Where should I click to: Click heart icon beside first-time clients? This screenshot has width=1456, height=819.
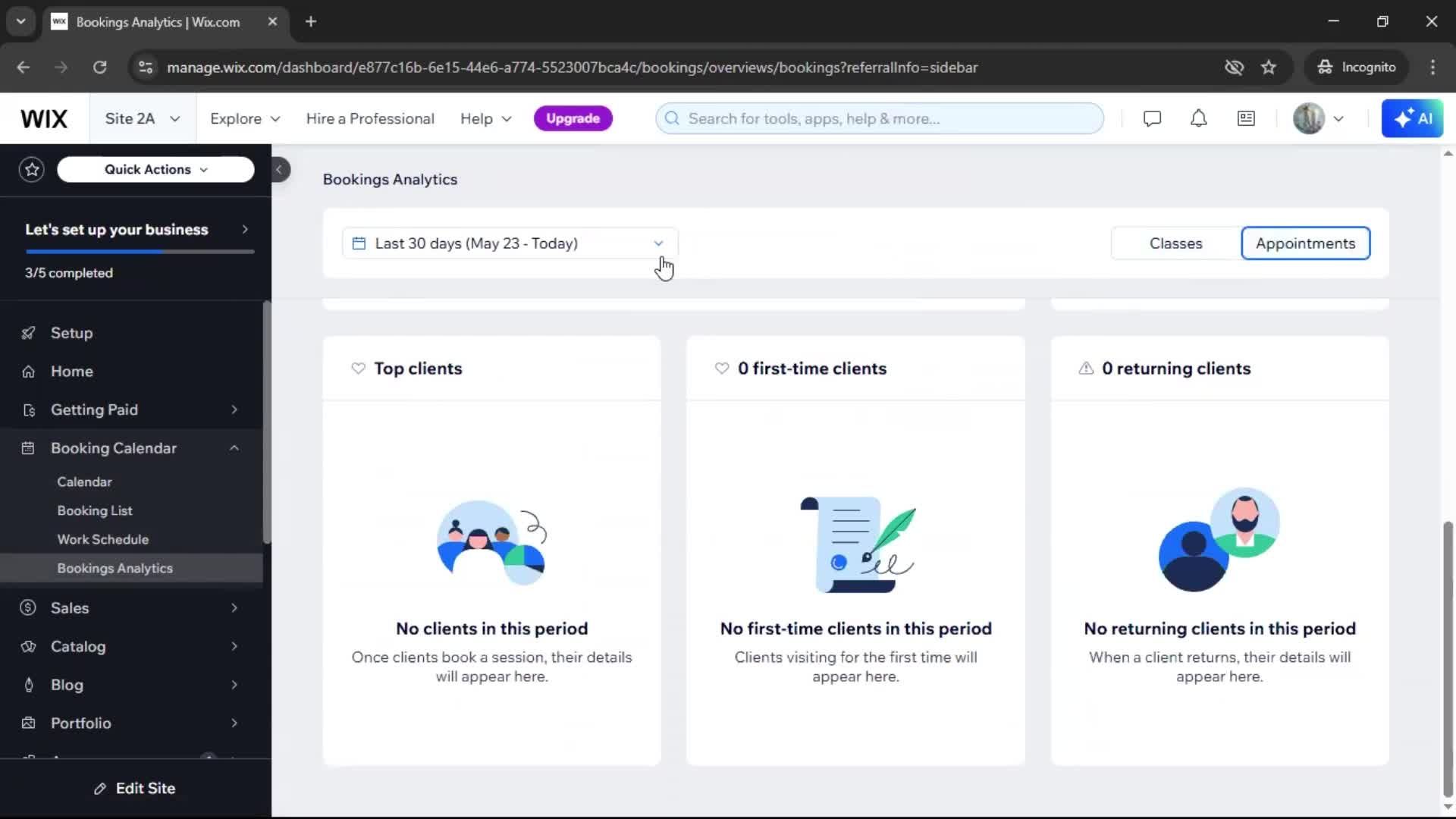(x=722, y=369)
